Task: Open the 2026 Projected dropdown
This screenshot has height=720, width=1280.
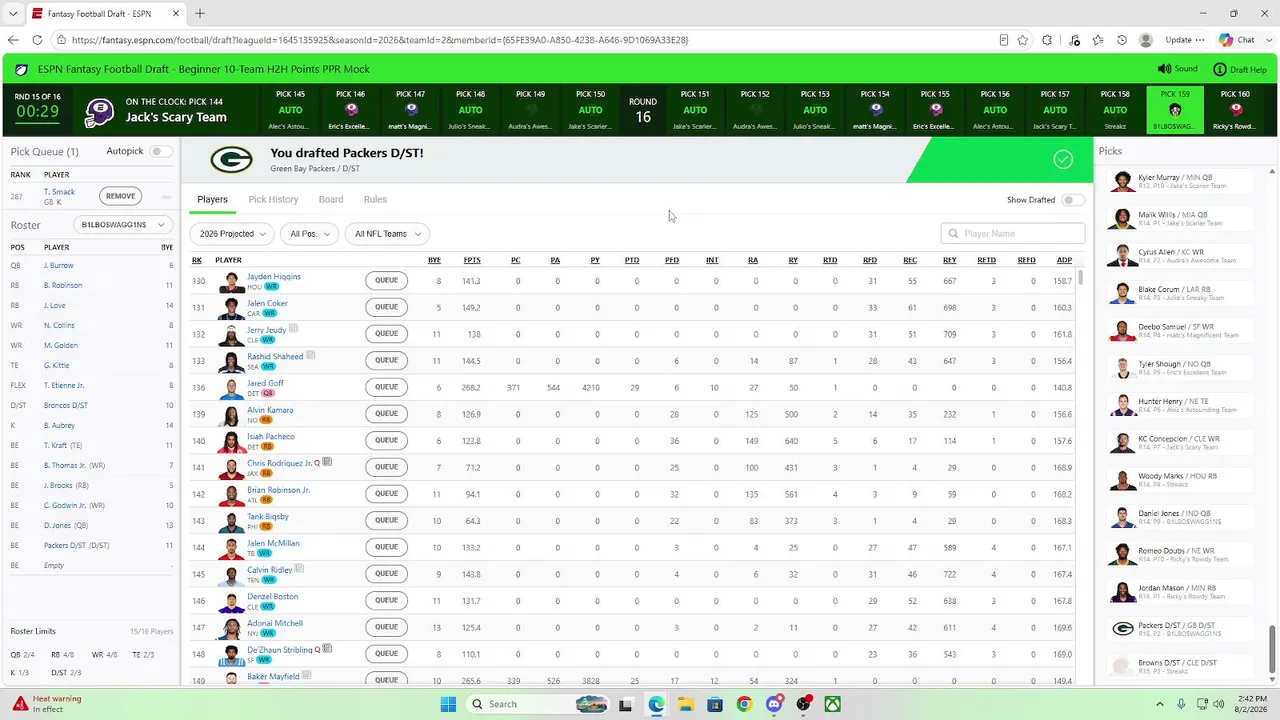Action: tap(232, 234)
